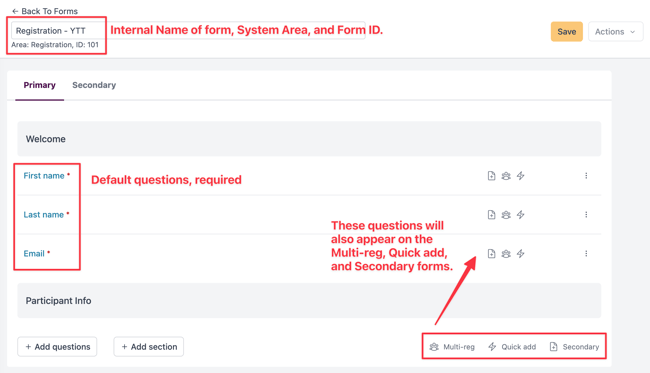Screen dimensions: 650x373
Task: Toggle Multi-reg icon on Last name row
Action: (506, 215)
